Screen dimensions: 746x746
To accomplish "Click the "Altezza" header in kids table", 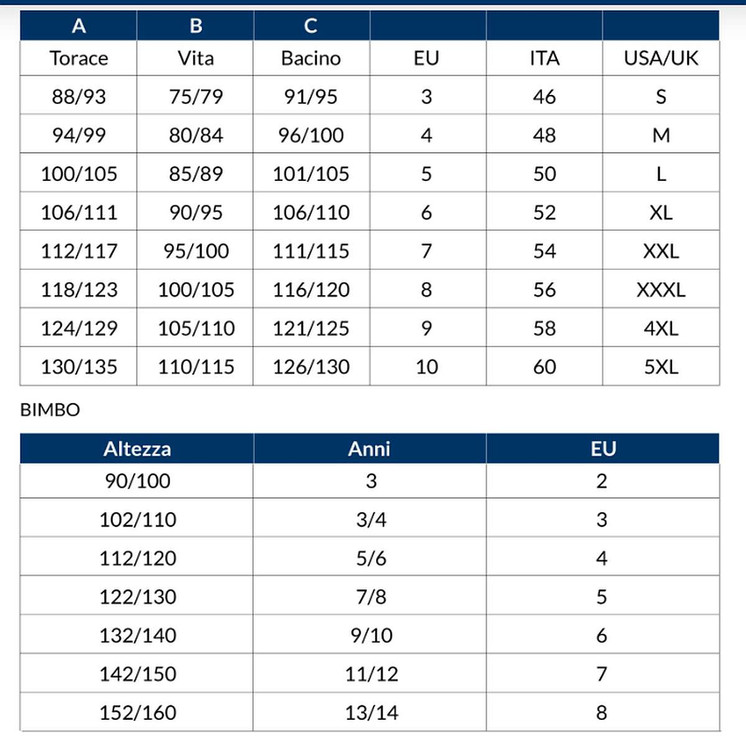I will click(x=137, y=449).
